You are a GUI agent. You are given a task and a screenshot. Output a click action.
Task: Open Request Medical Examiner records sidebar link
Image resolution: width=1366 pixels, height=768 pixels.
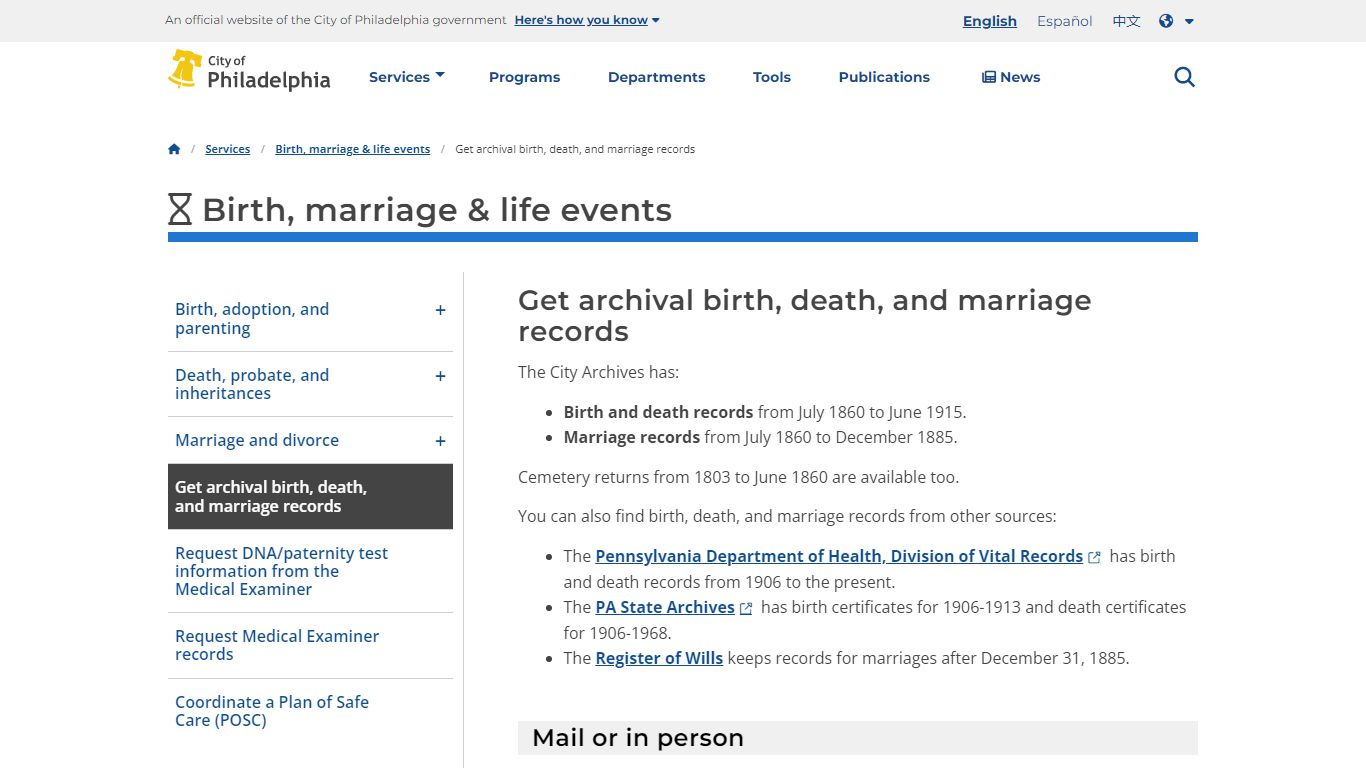(x=277, y=645)
